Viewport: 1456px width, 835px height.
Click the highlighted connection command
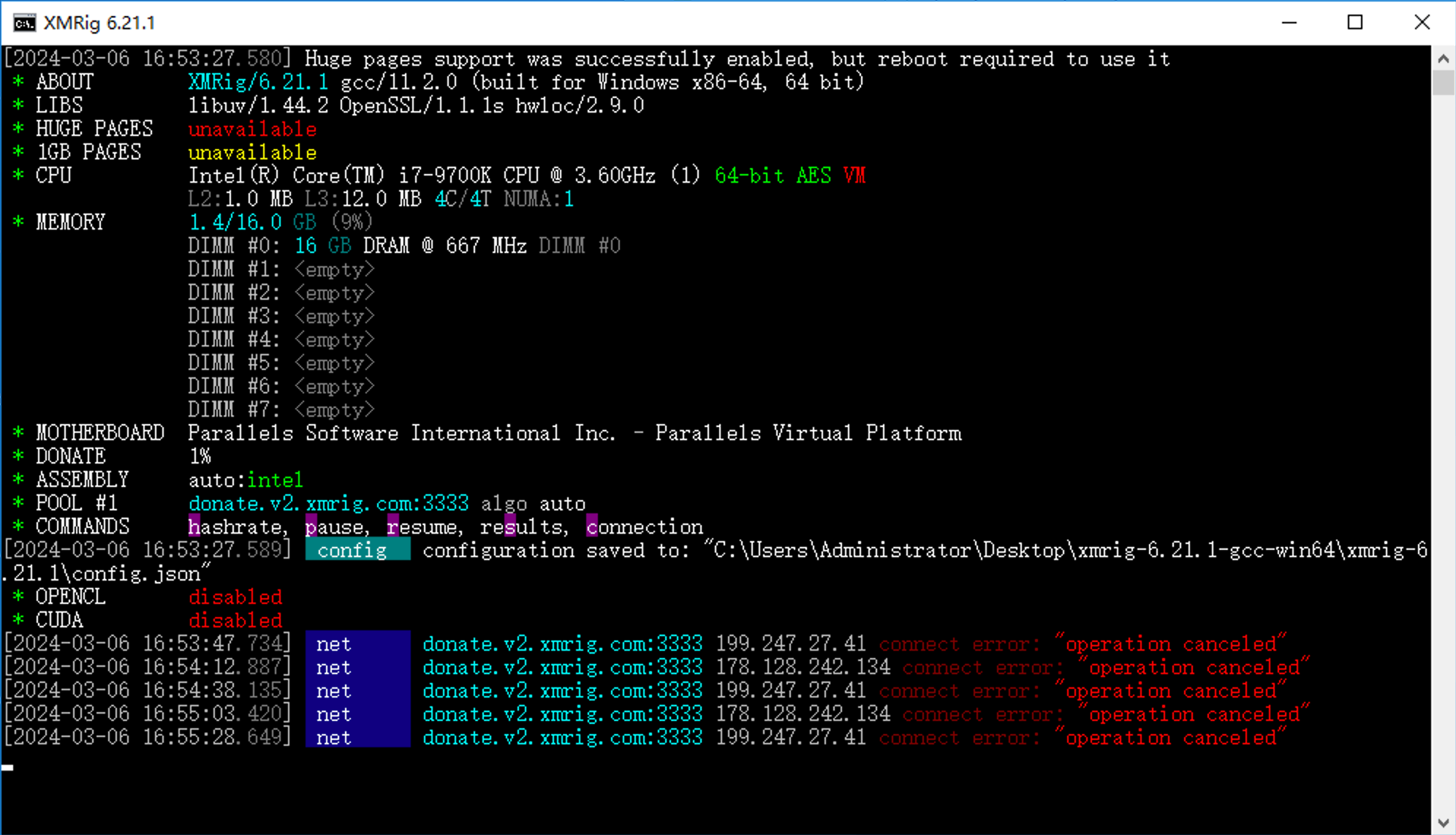click(644, 526)
